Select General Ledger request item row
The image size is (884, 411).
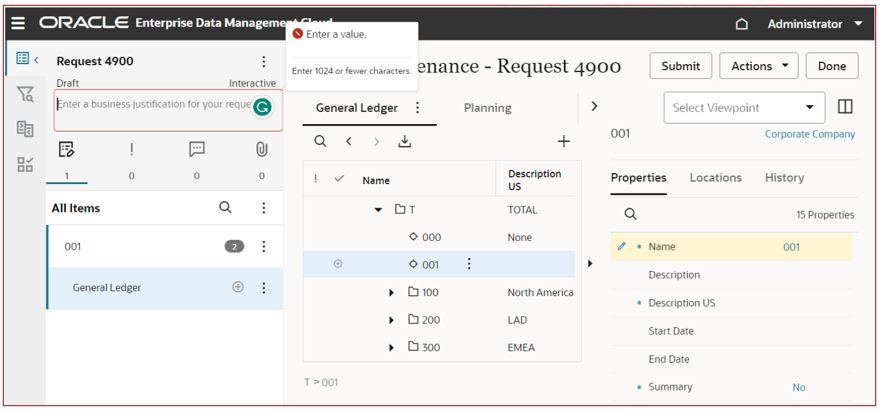(164, 288)
